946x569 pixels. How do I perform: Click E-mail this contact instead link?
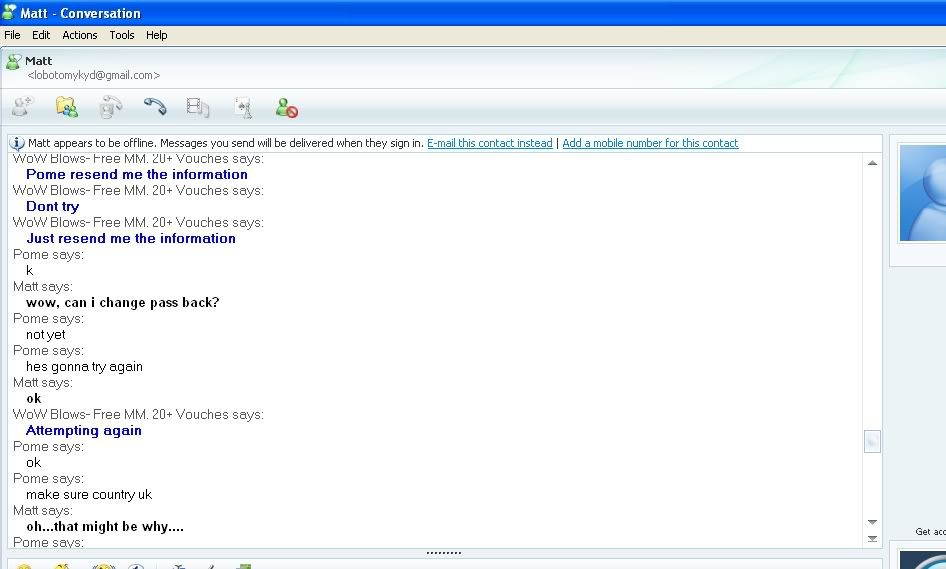tap(490, 143)
